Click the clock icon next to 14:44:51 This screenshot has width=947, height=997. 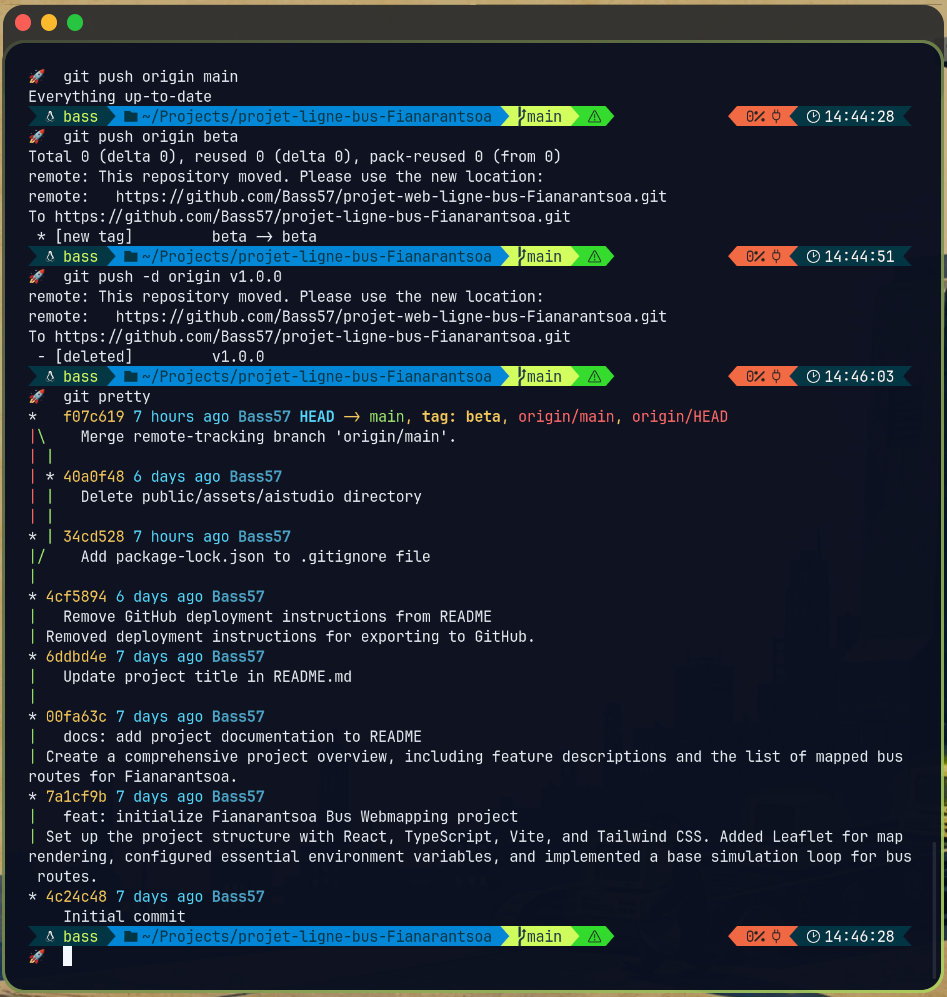(813, 256)
